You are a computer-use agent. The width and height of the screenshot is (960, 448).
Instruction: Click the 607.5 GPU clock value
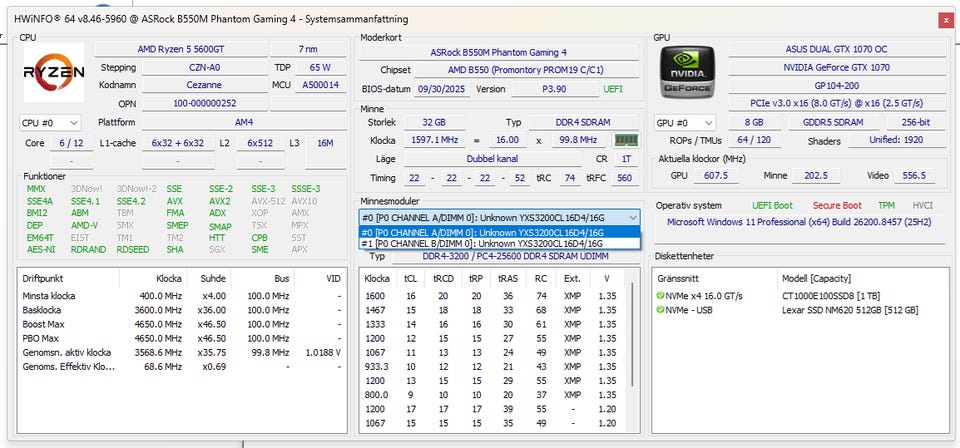[716, 176]
